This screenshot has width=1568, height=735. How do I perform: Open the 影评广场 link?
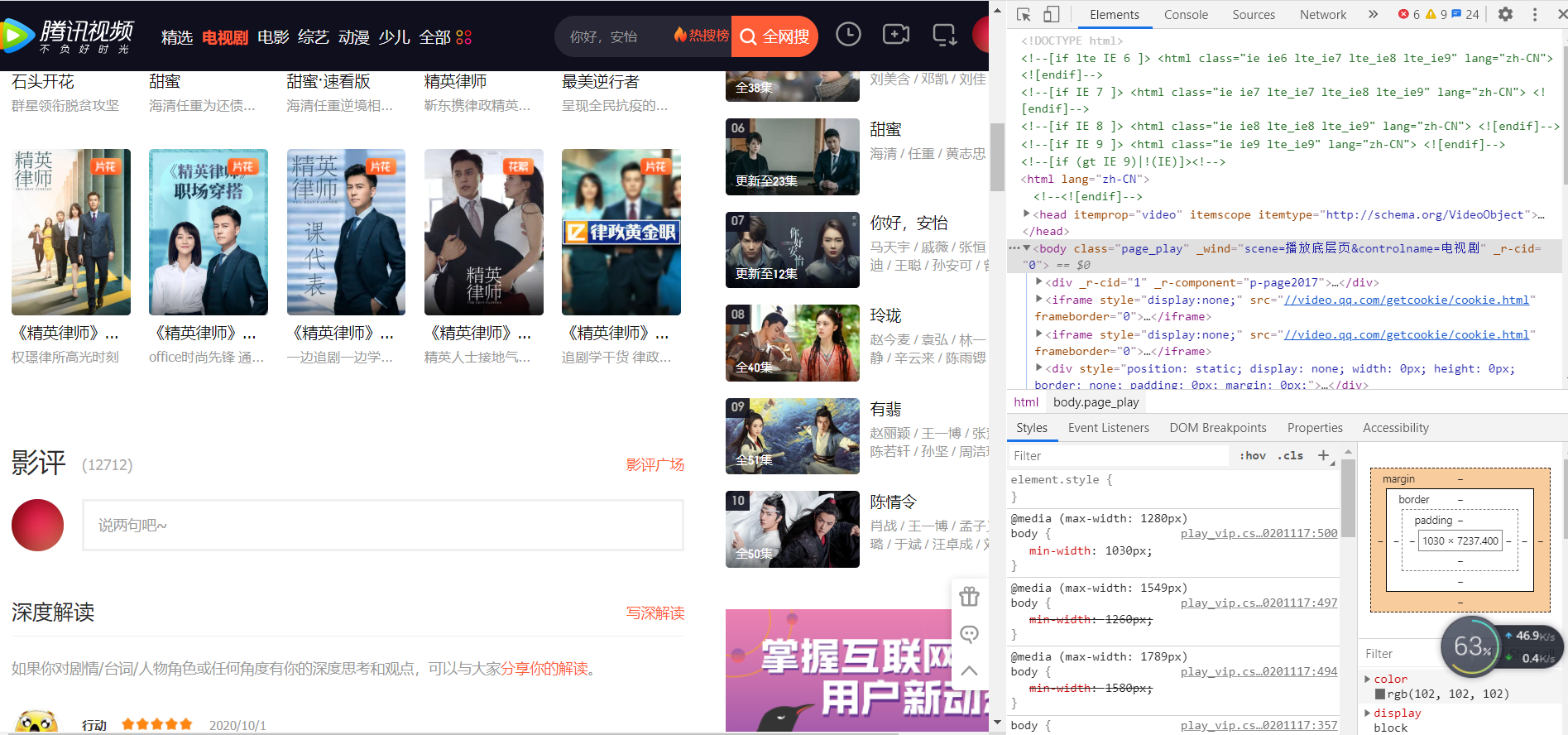[x=655, y=464]
